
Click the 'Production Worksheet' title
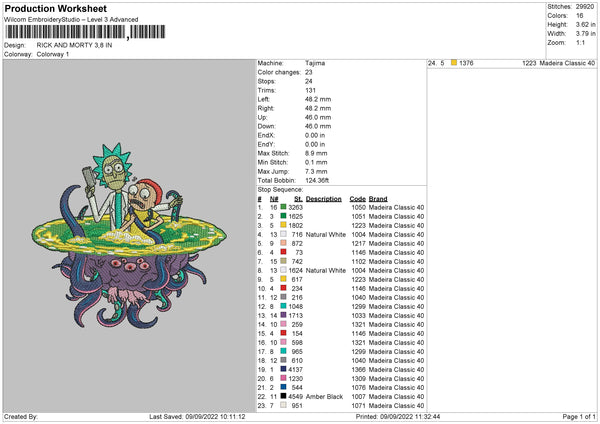pos(55,9)
